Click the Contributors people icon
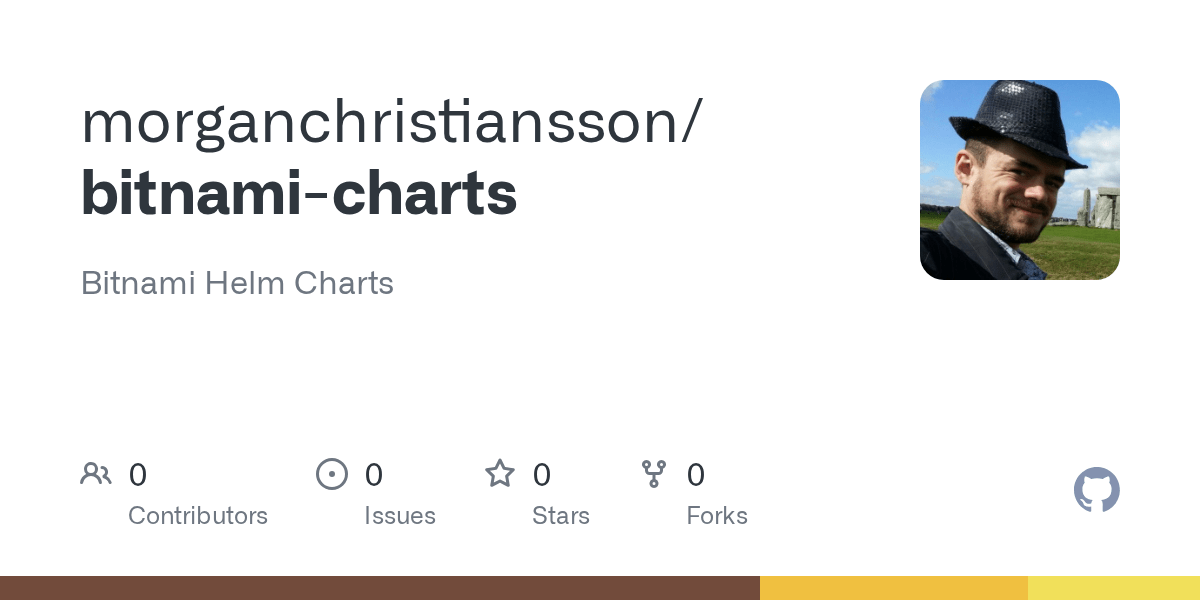The image size is (1200, 600). coord(96,474)
